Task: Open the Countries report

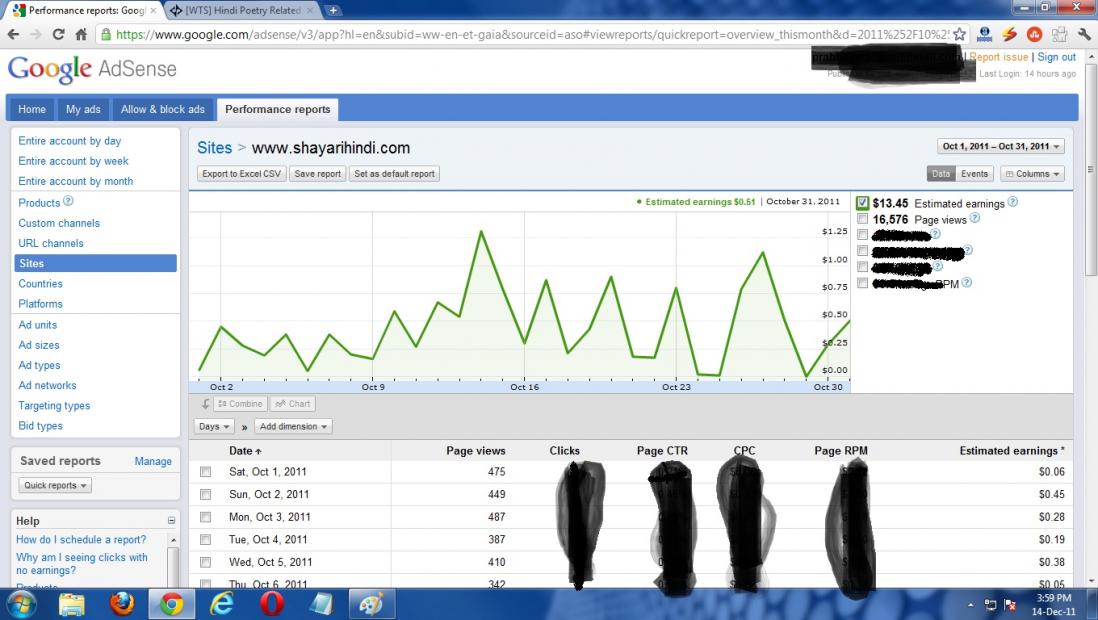Action: pyautogui.click(x=40, y=284)
